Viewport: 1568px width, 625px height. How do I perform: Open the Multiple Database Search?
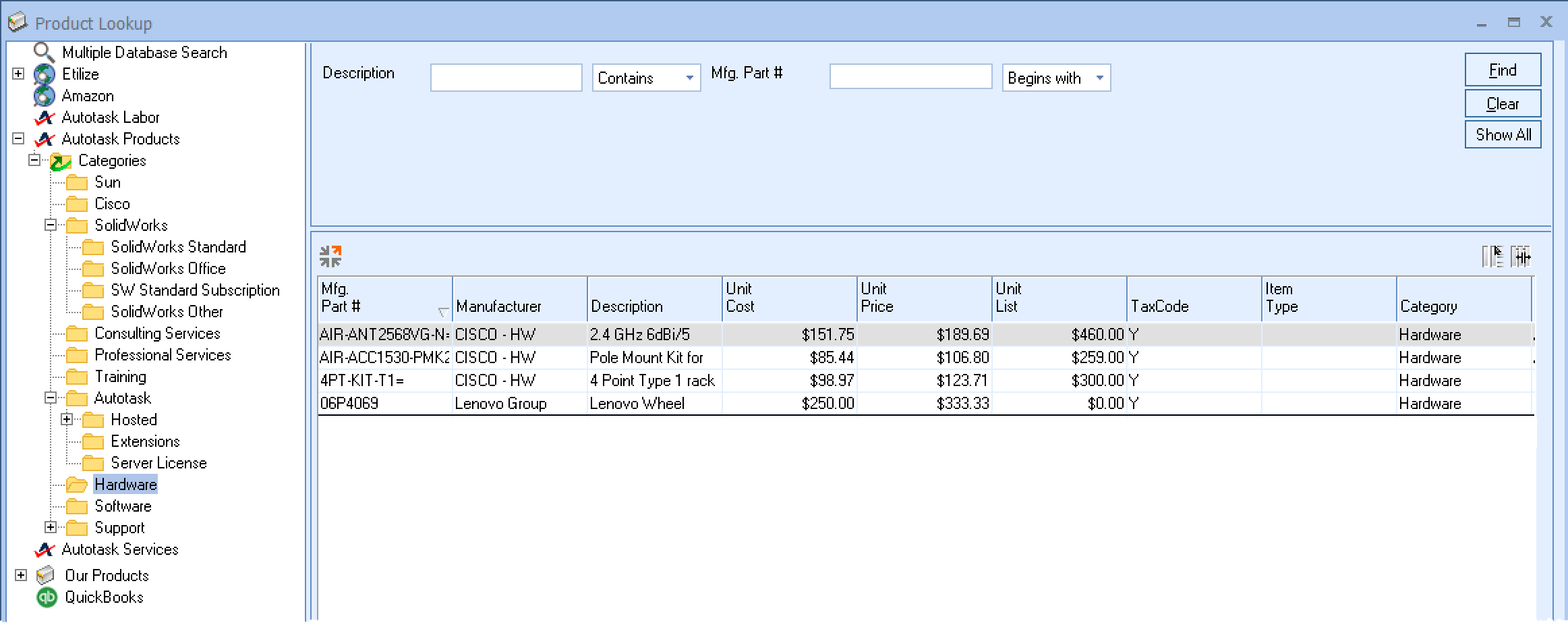pyautogui.click(x=45, y=52)
